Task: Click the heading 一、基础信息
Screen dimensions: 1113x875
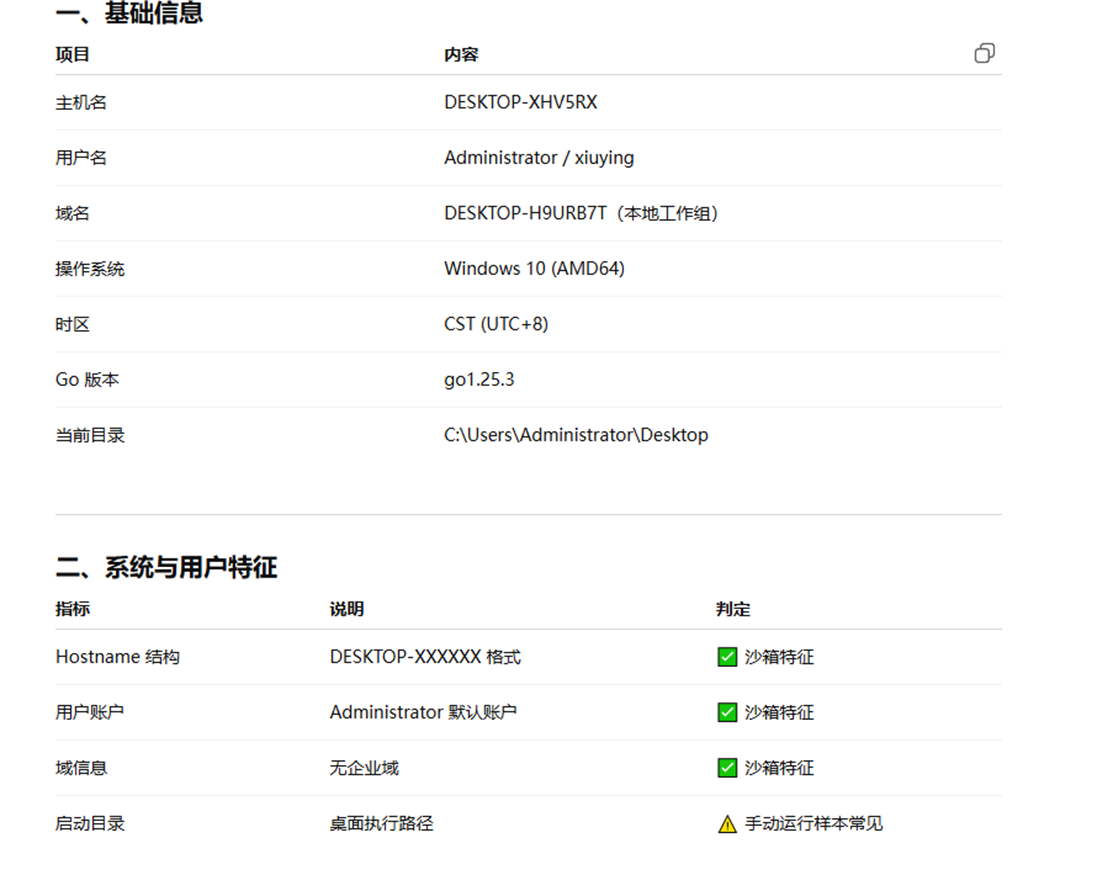Action: pyautogui.click(x=129, y=12)
